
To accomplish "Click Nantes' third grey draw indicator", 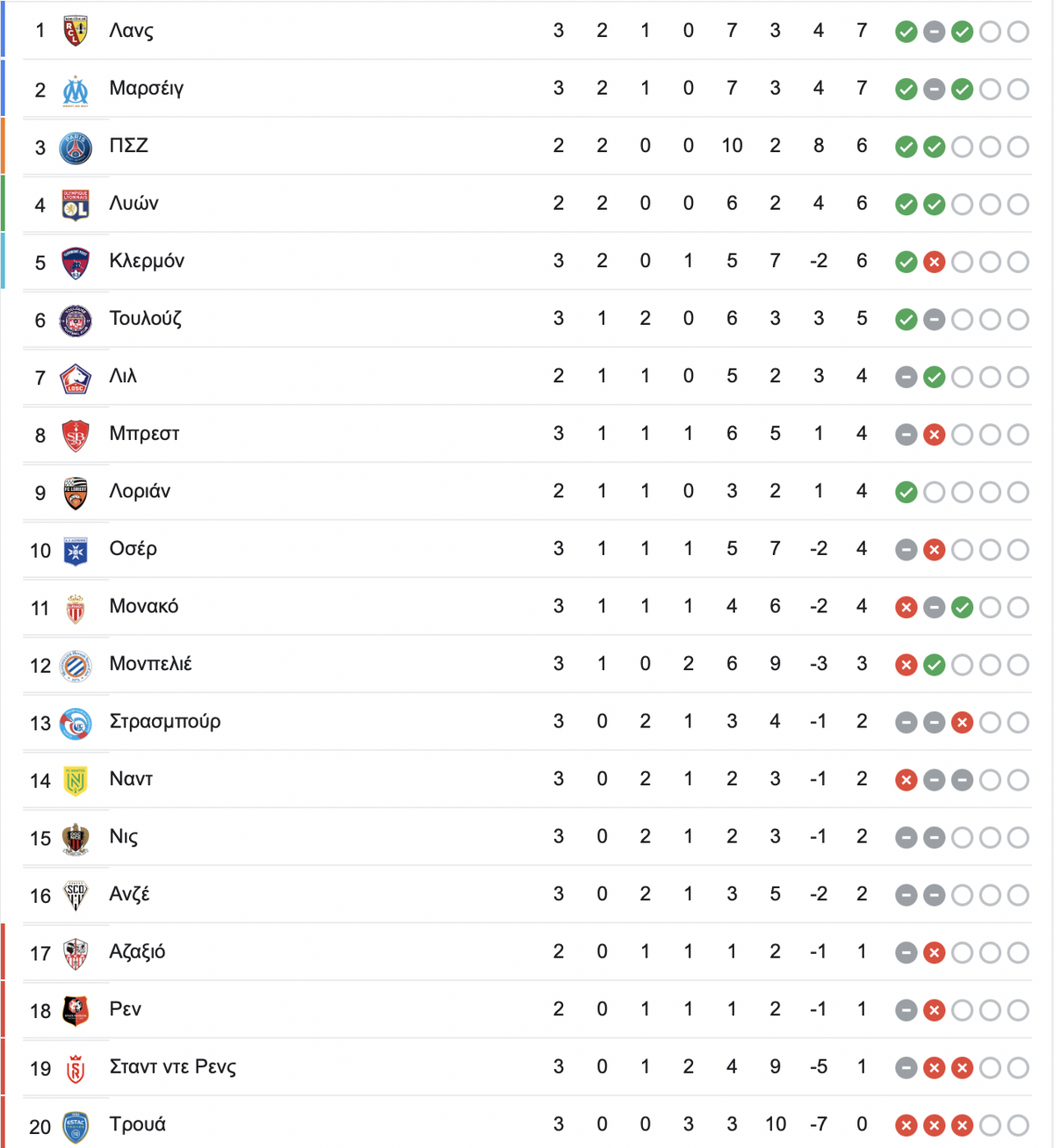I will (963, 780).
